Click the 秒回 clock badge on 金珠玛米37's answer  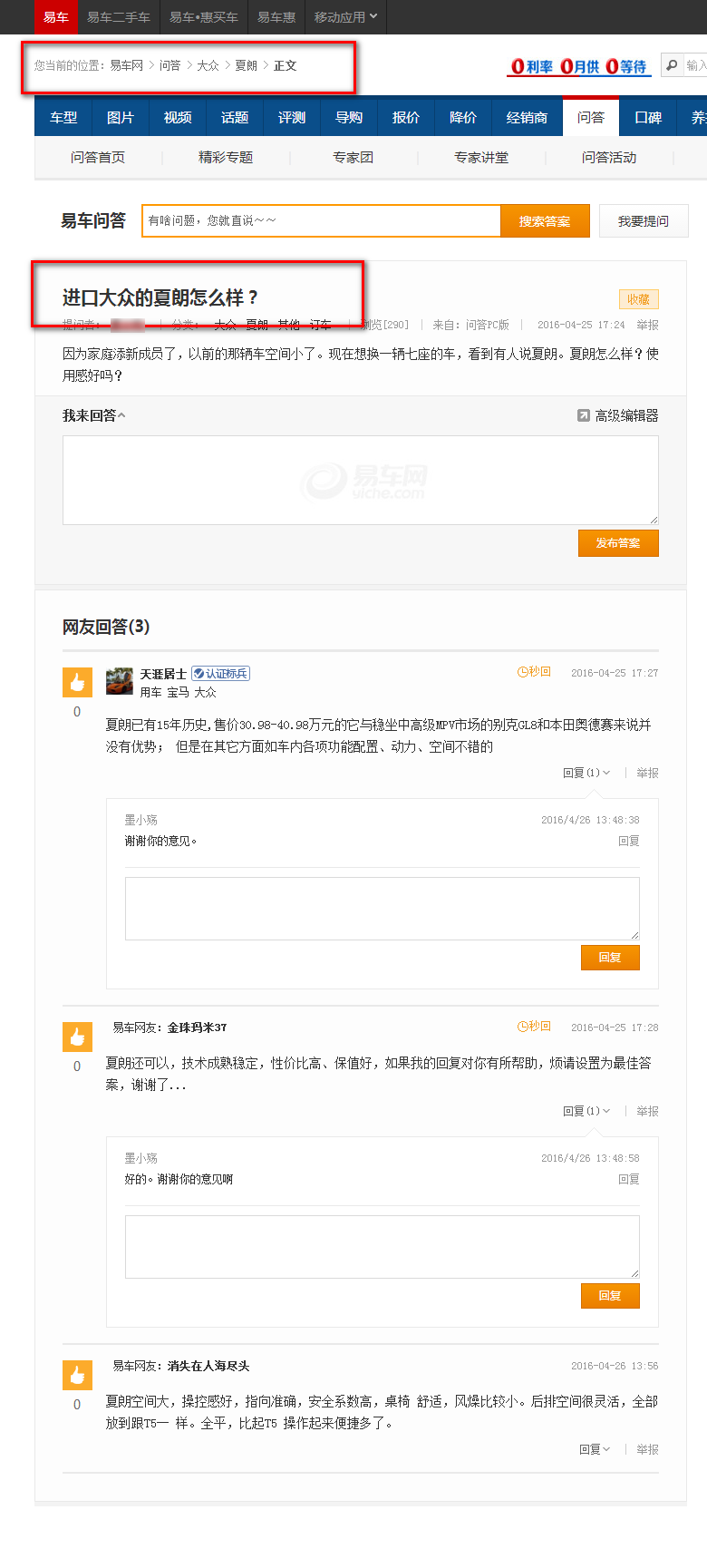534,1027
